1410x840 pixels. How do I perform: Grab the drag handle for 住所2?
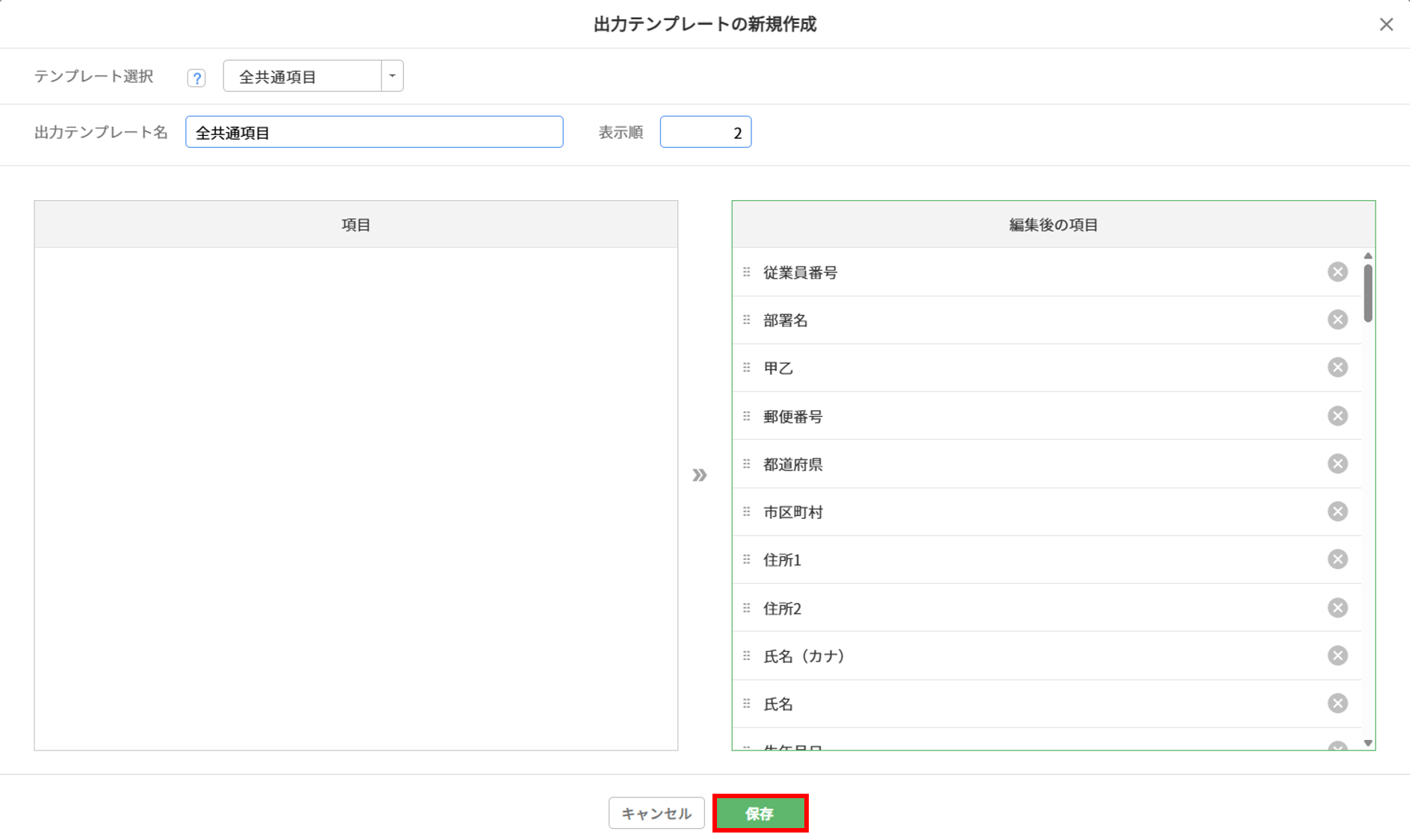pyautogui.click(x=746, y=608)
